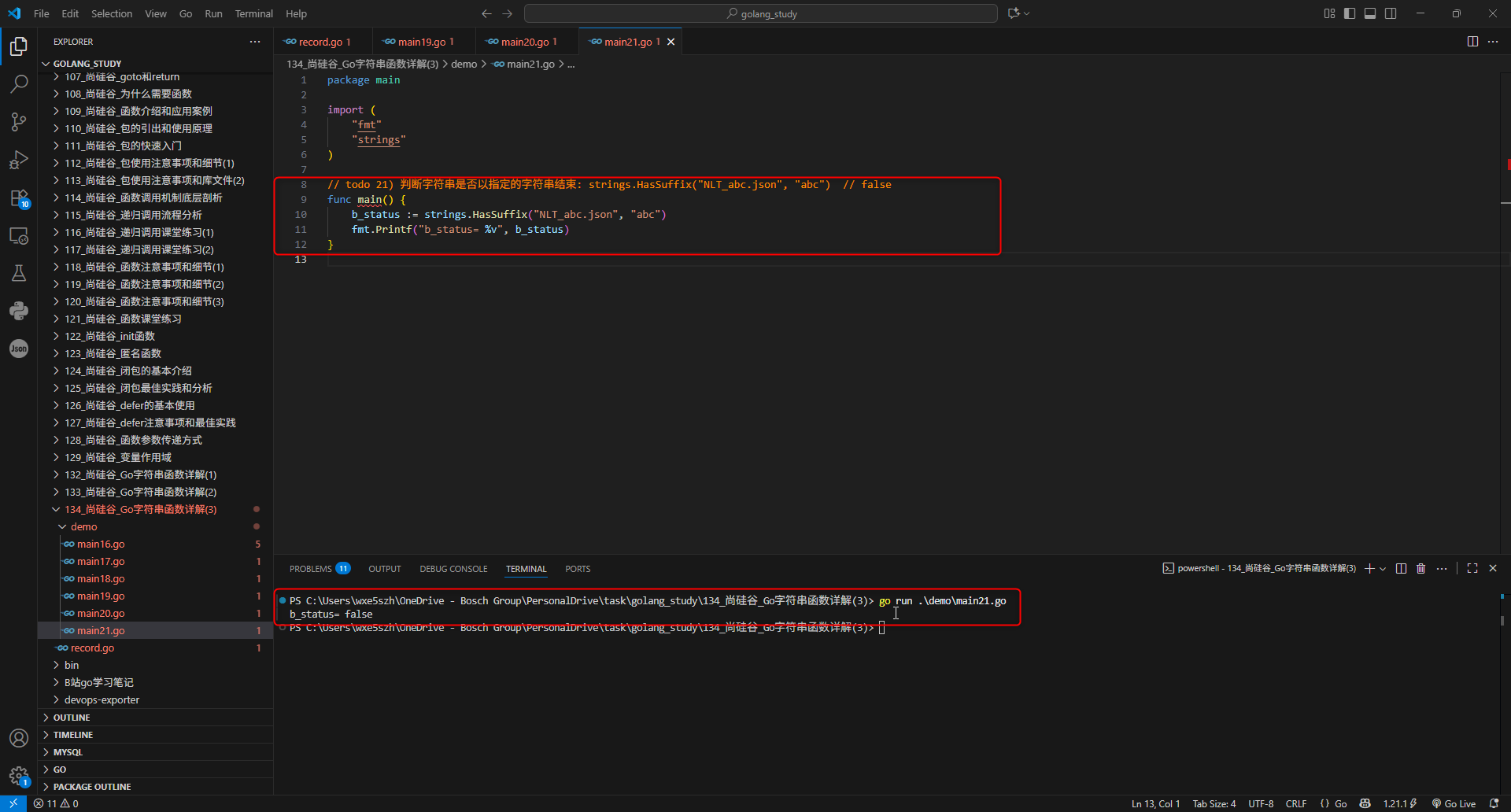
Task: Open the Manage settings gear
Action: click(19, 776)
